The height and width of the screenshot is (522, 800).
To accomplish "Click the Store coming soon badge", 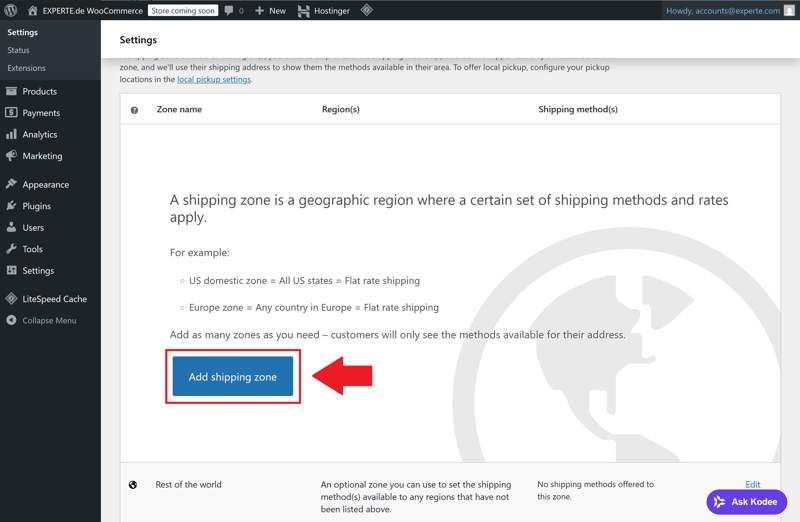I will pos(183,10).
